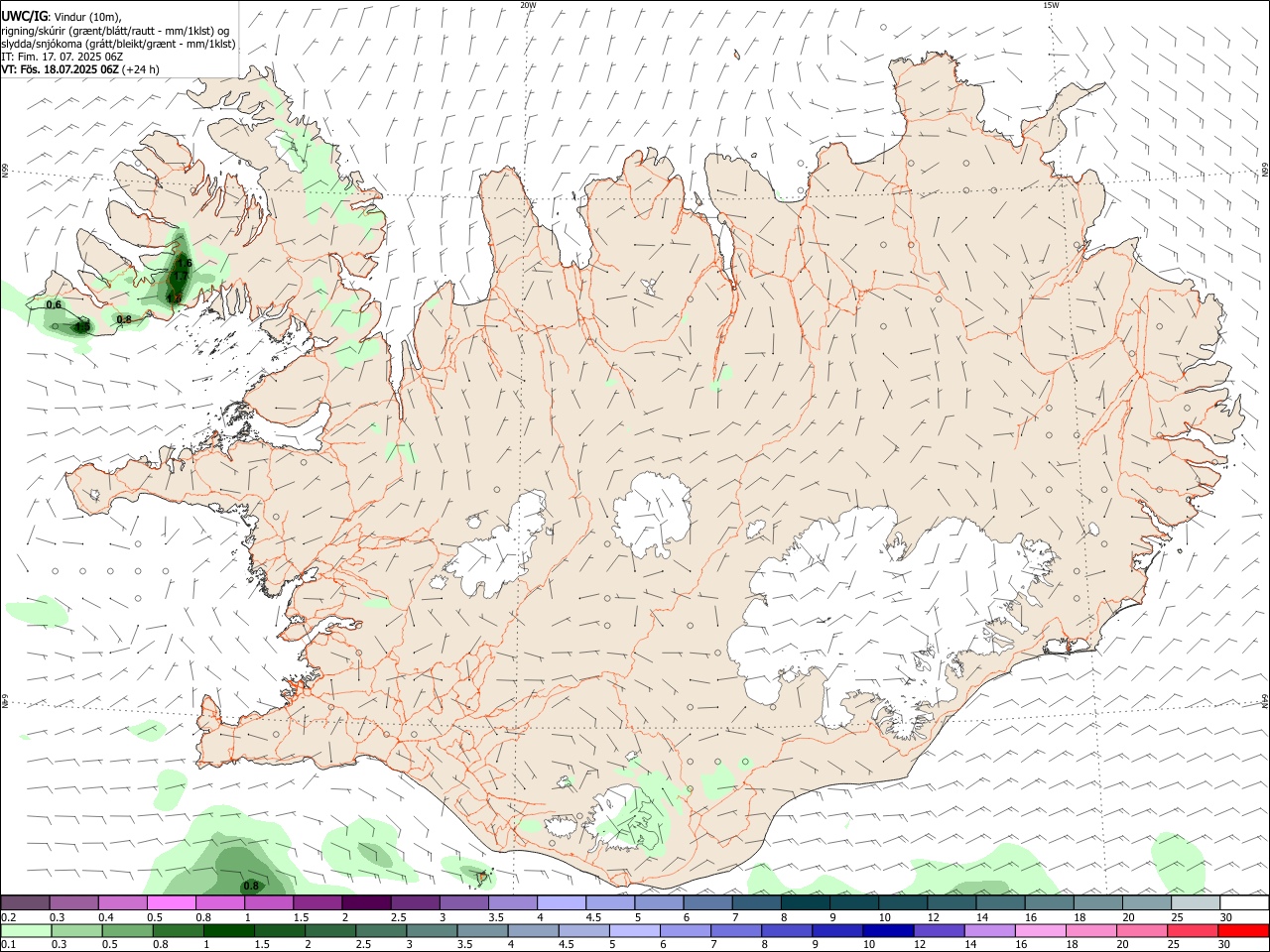Click the 'VT: Fös. 18.07.2025 06Z (+24 h)' line
1270x952 pixels.
coord(80,69)
